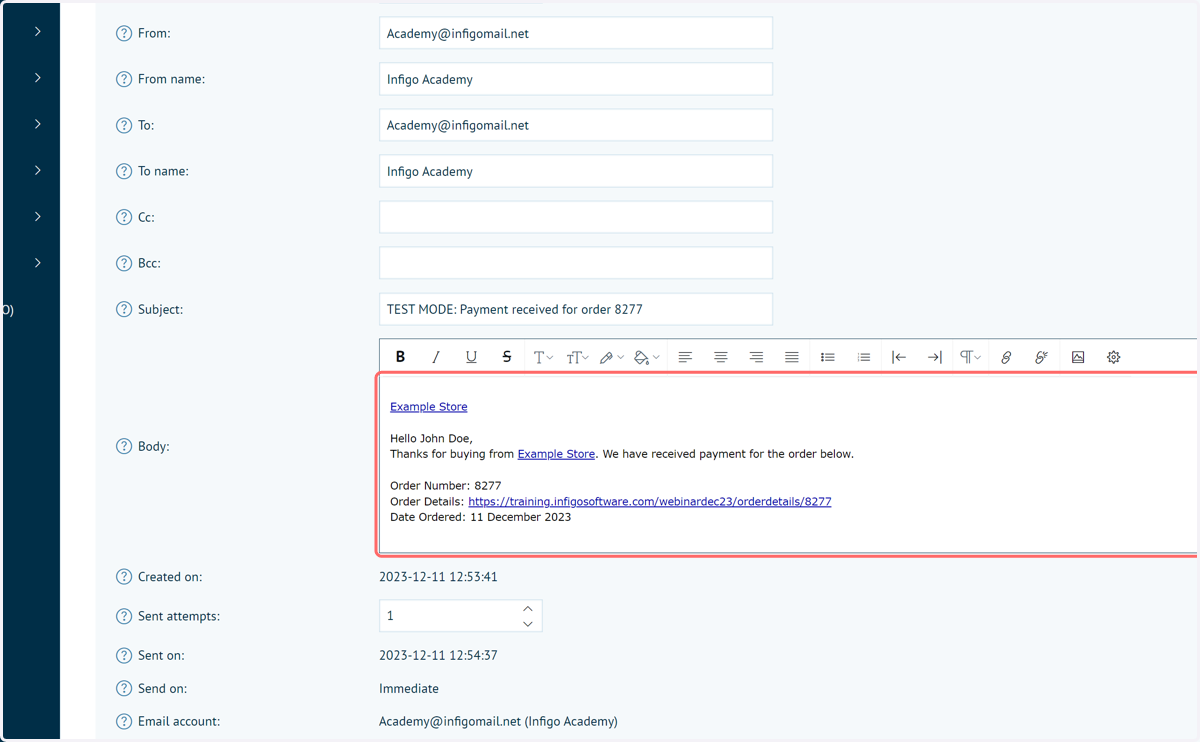The height and width of the screenshot is (742, 1200).
Task: Click Example Store link after "buying from"
Action: point(556,454)
